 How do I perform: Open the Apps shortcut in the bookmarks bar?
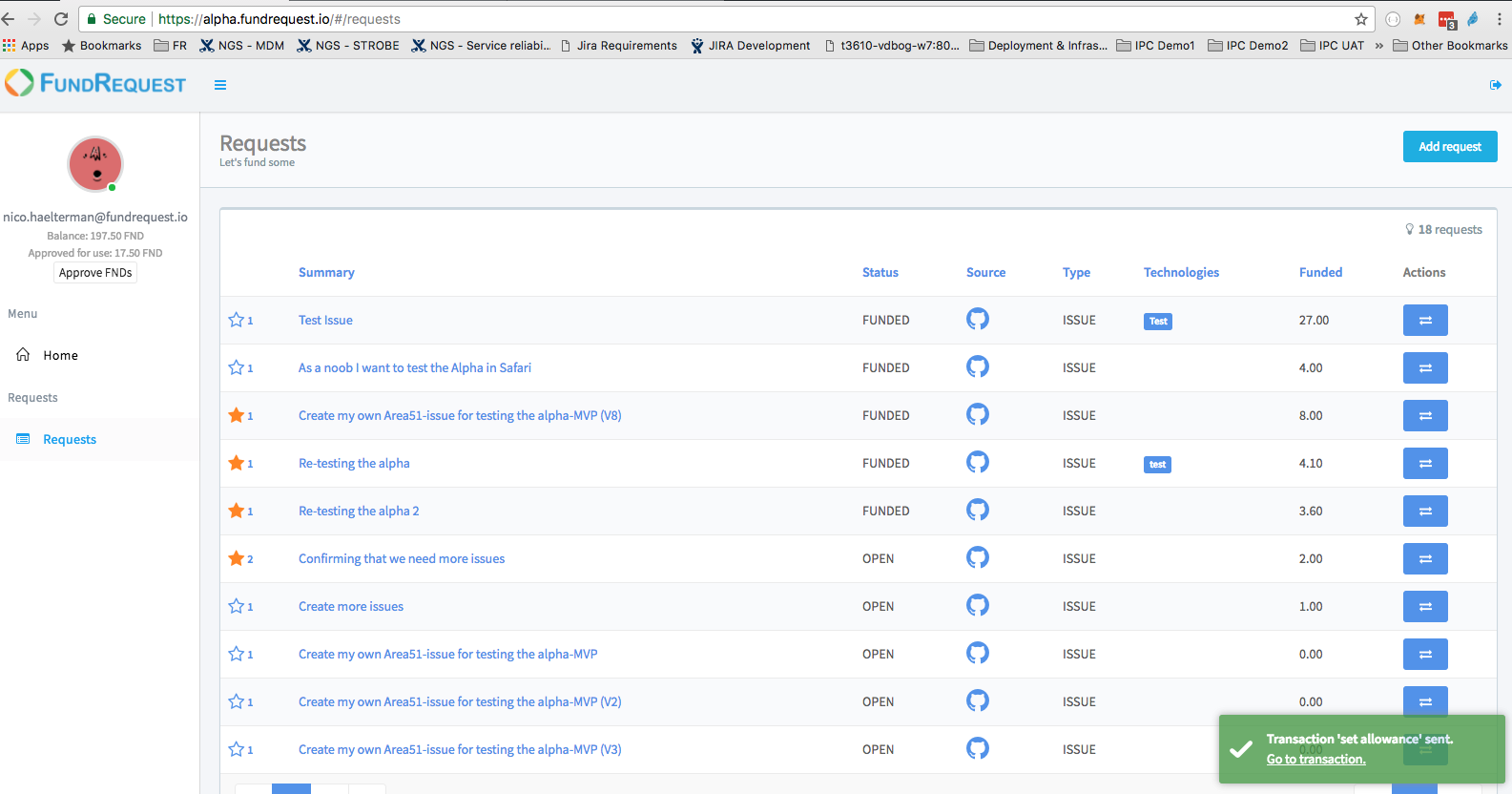tap(26, 45)
